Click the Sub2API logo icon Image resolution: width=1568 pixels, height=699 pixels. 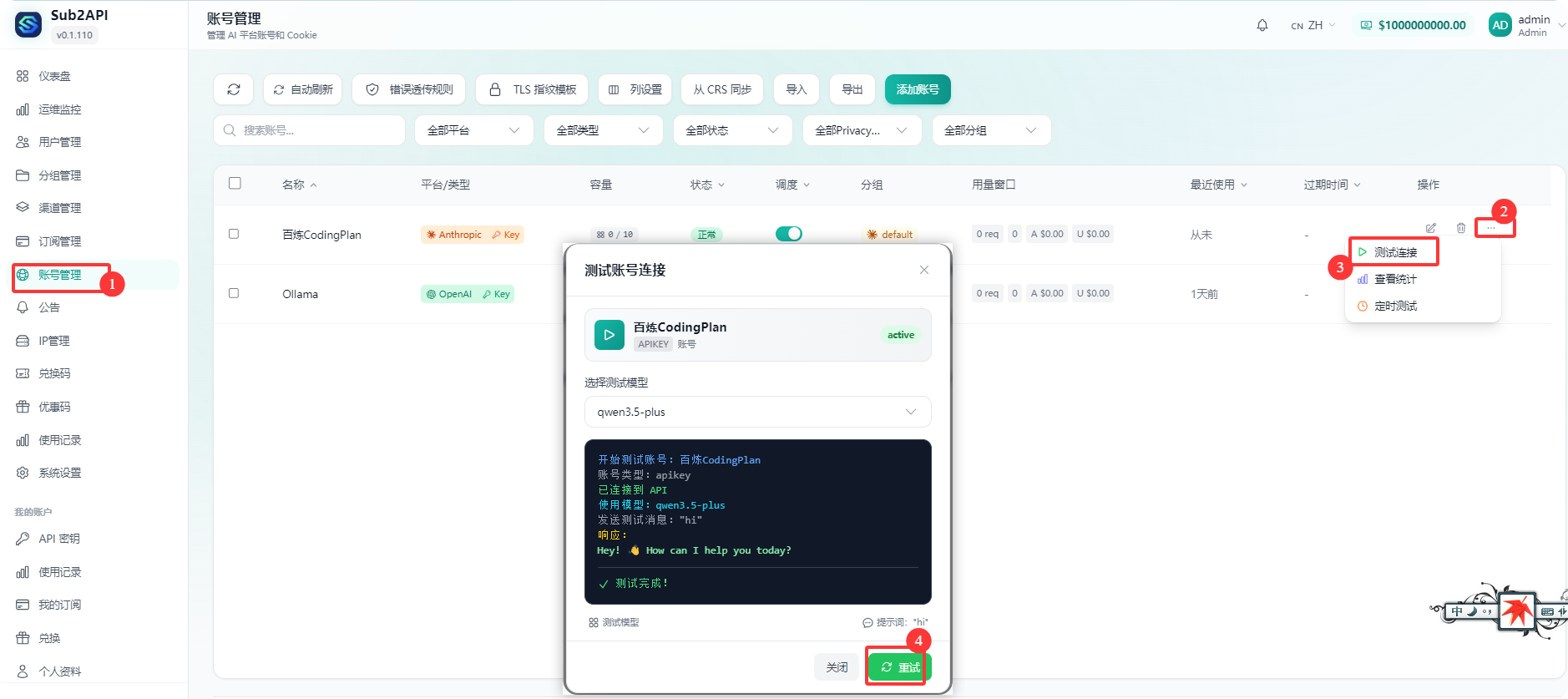pyautogui.click(x=28, y=25)
